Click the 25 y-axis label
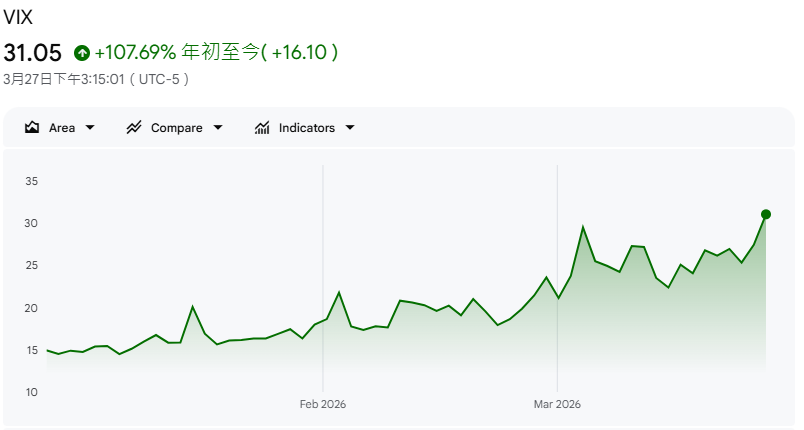 coord(31,265)
